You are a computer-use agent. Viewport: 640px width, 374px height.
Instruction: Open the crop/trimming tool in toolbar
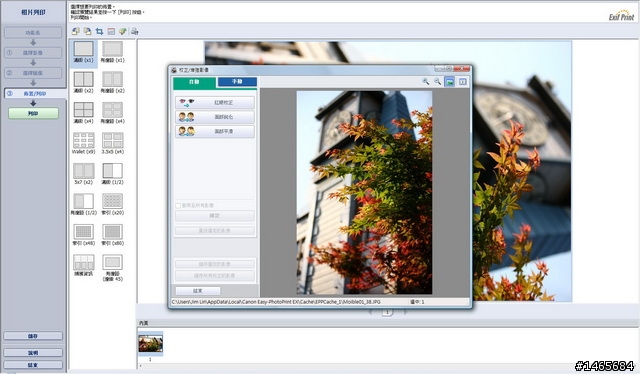99,31
